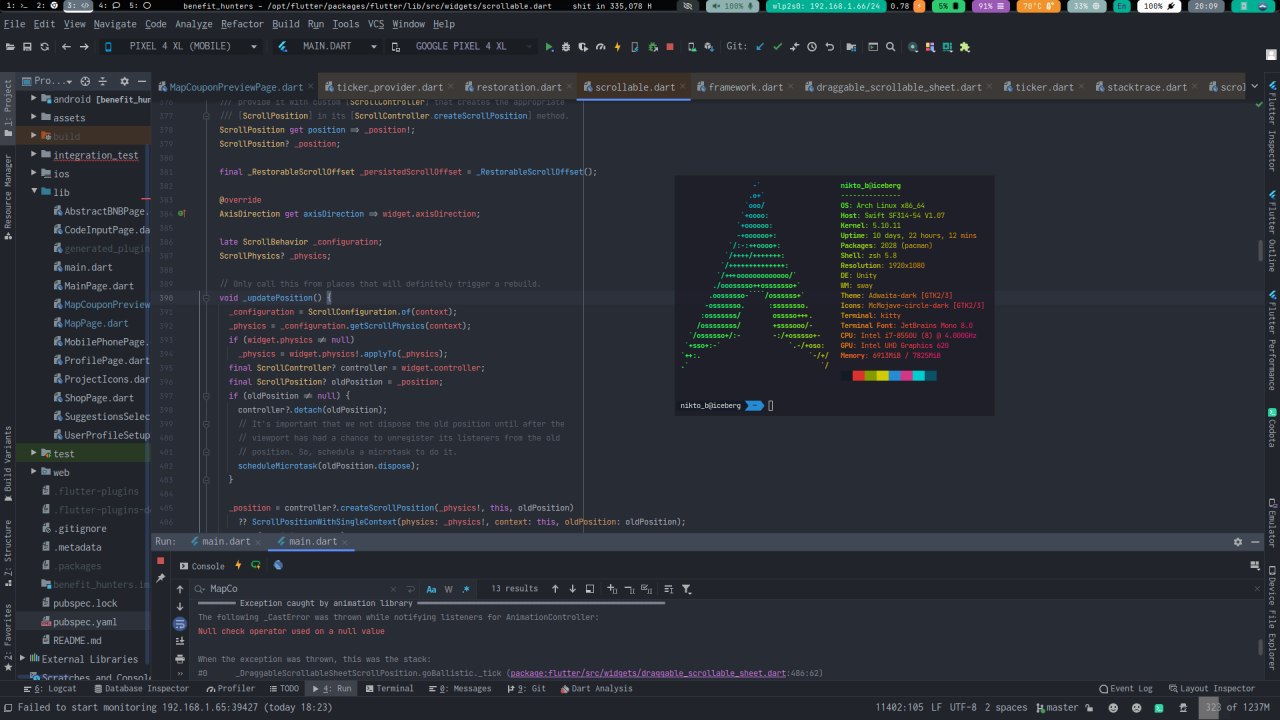Image resolution: width=1280 pixels, height=720 pixels.
Task: Stop run process in Run panel
Action: [x=160, y=561]
